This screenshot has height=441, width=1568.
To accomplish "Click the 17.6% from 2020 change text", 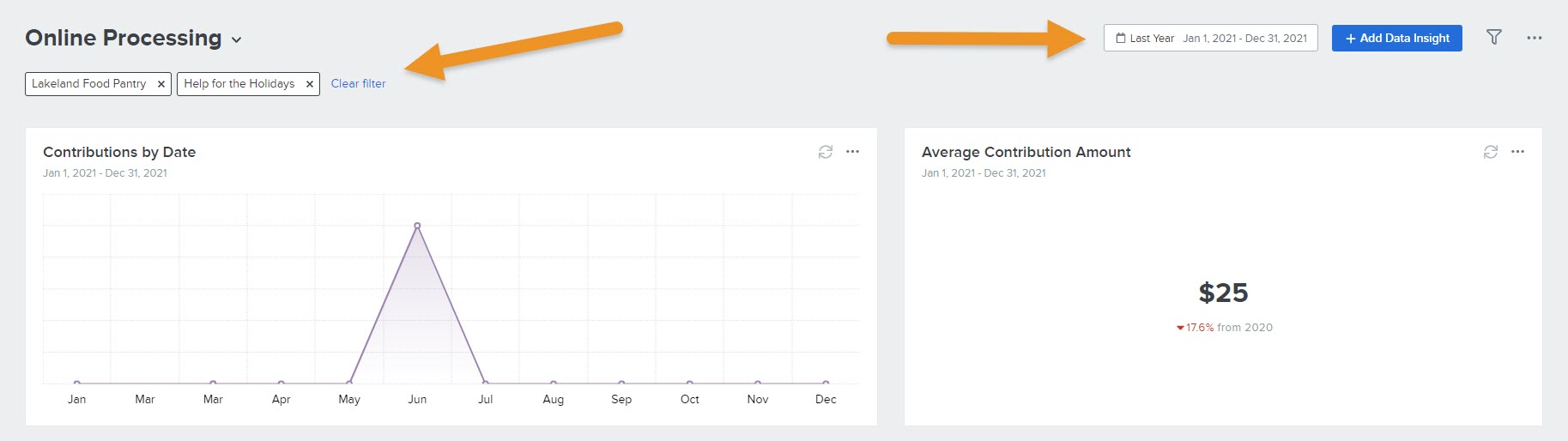I will coord(1225,327).
